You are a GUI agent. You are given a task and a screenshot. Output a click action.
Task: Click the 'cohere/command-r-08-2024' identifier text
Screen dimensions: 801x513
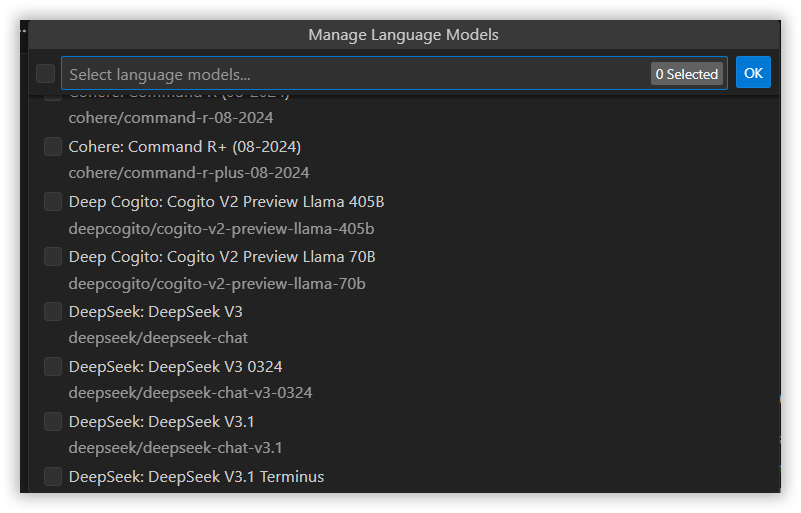point(171,118)
